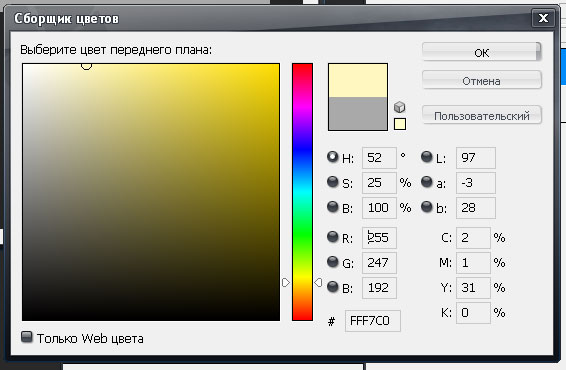566x370 pixels.
Task: Select the Lab a radio button
Action: (427, 182)
